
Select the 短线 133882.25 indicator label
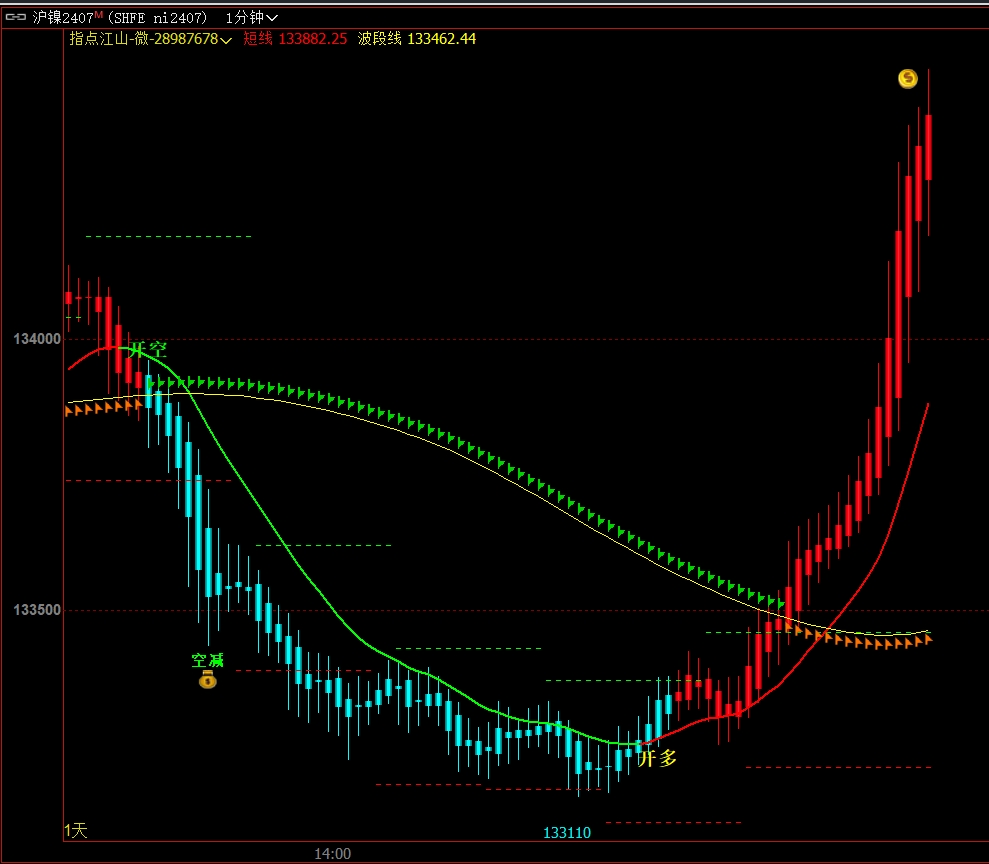pos(295,39)
